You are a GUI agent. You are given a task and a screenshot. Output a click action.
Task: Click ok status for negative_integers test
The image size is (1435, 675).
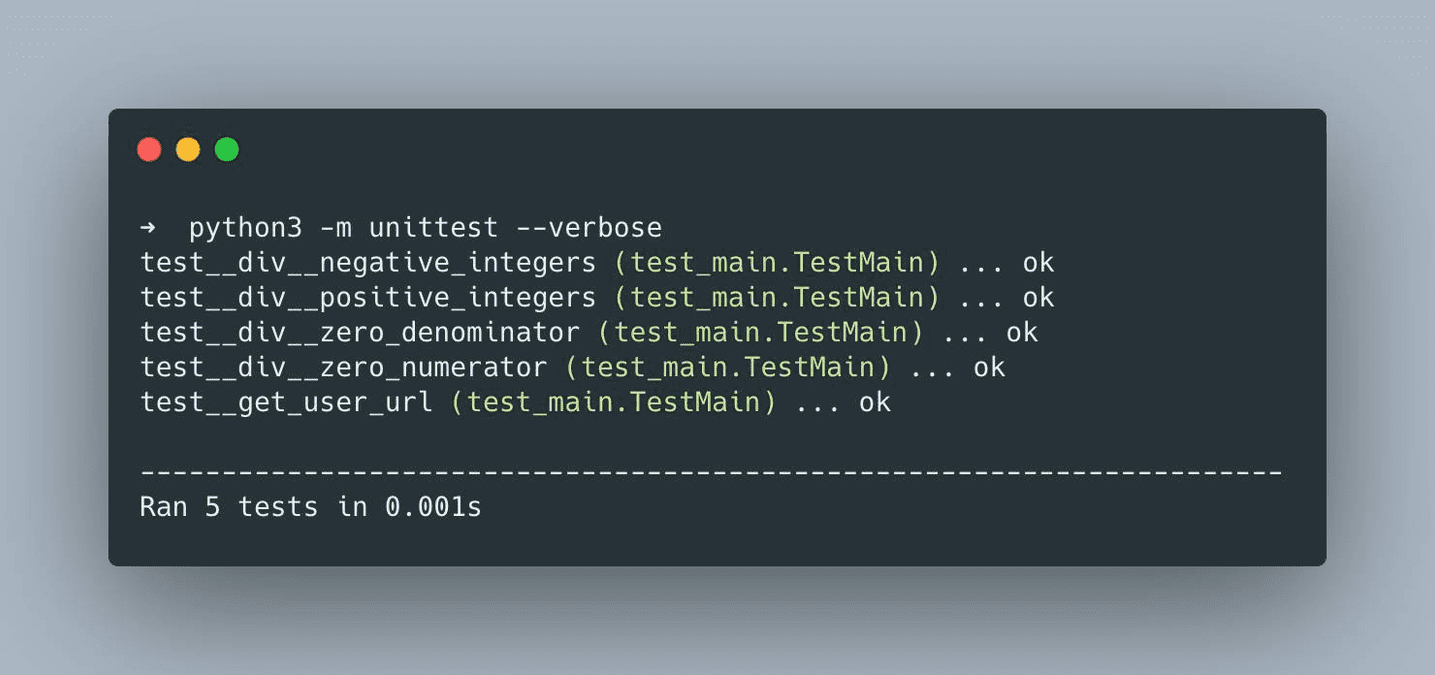[x=1038, y=263]
